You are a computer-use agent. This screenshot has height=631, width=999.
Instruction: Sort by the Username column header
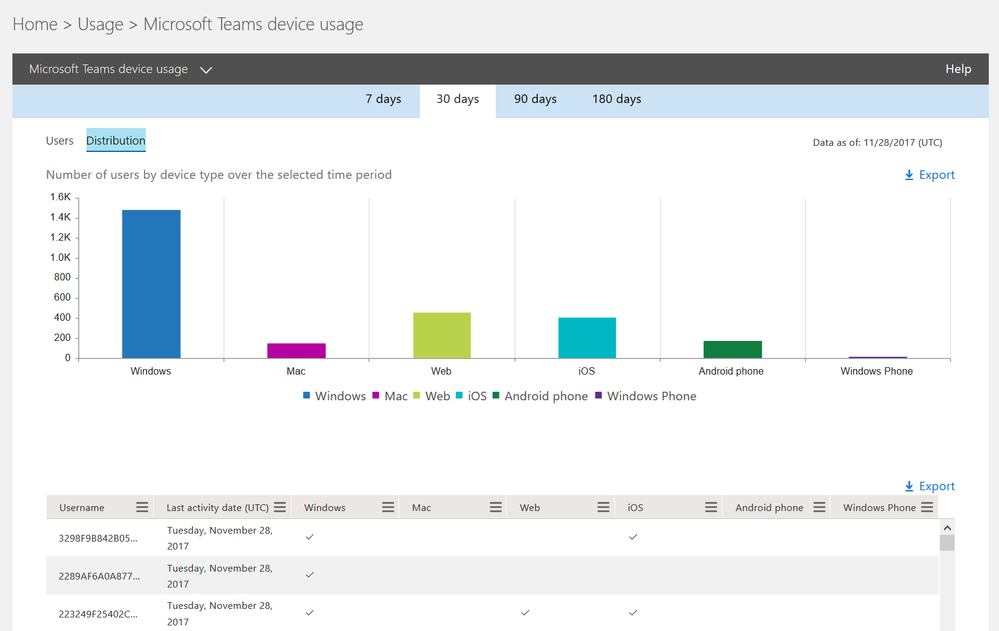(82, 508)
